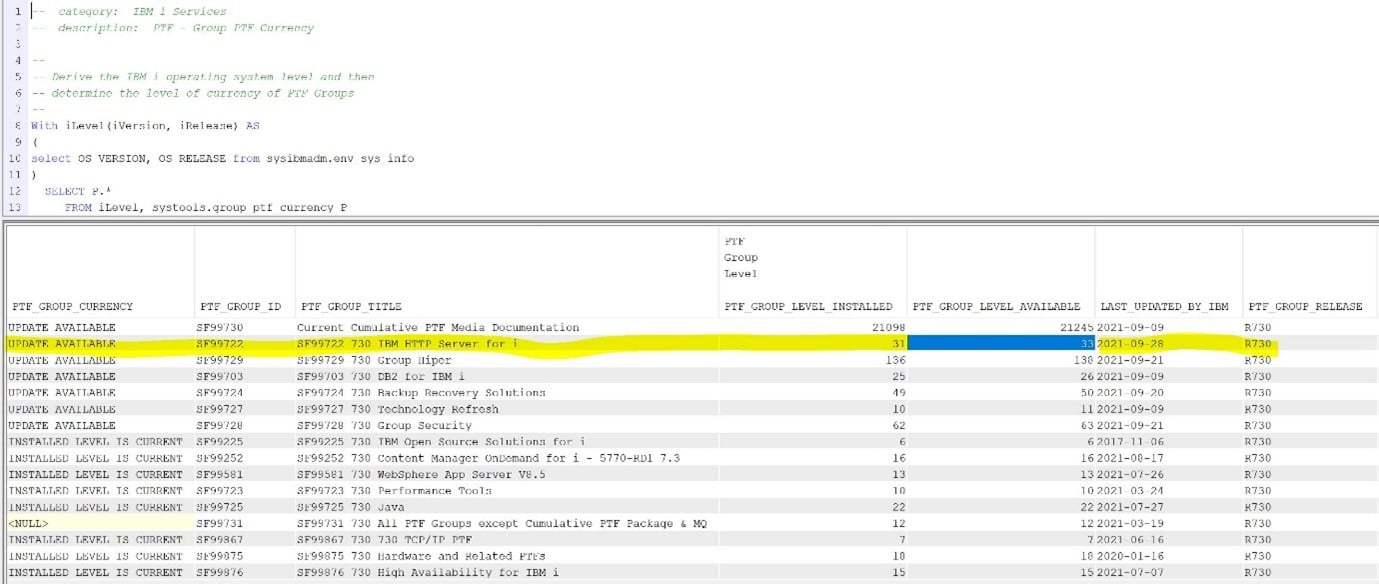Click the category comment on line 1

[x=141, y=11]
